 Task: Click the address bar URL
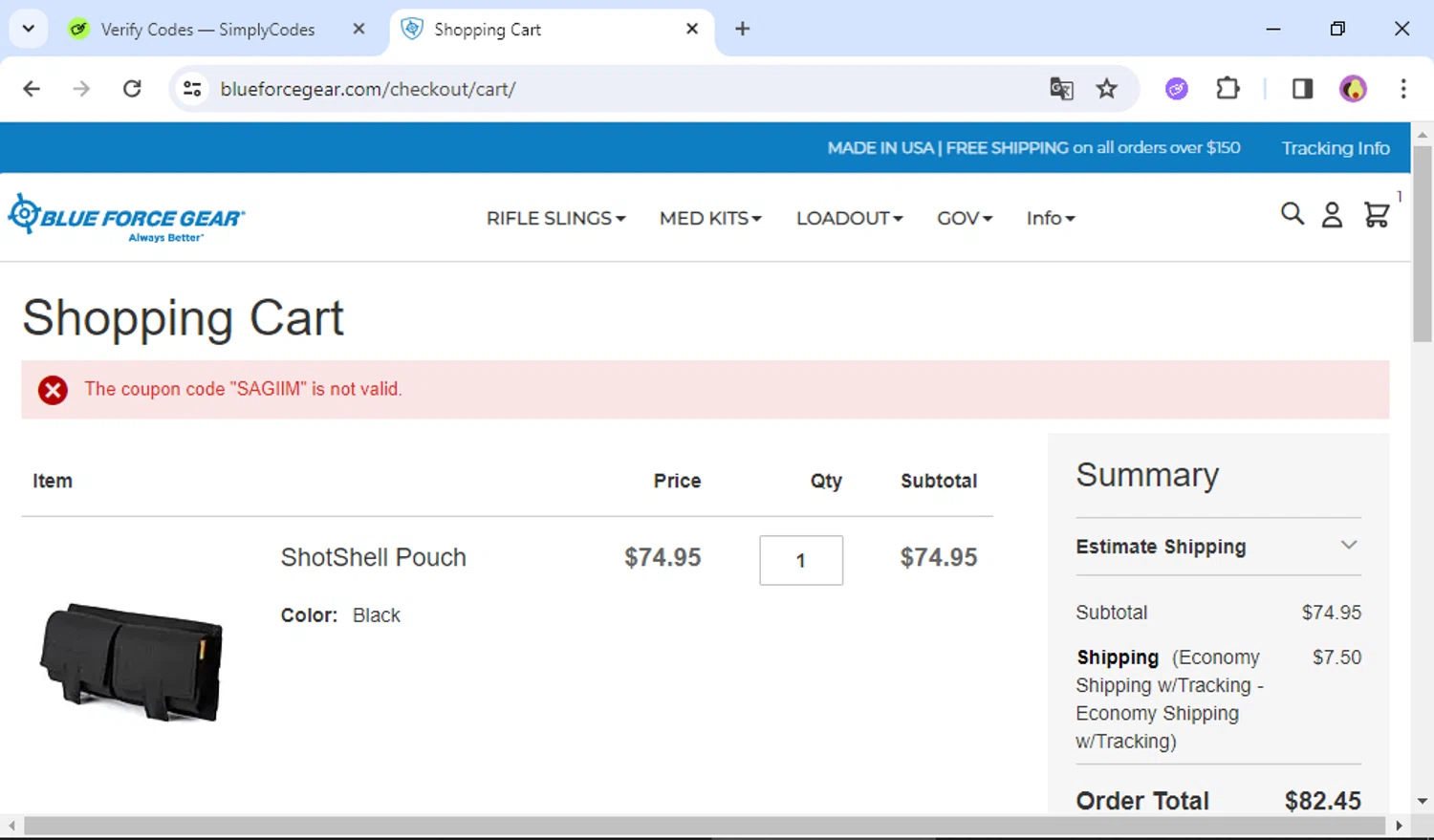click(368, 89)
